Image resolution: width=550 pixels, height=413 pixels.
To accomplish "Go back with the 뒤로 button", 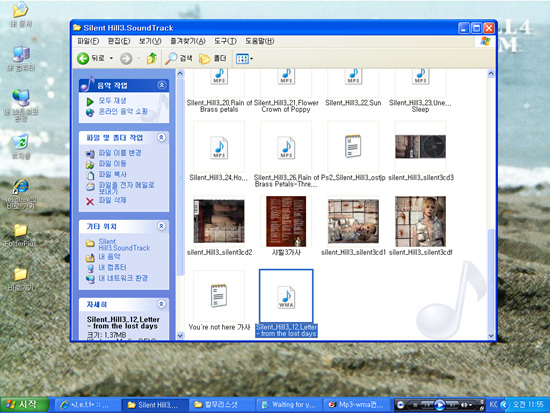I will tap(90, 58).
